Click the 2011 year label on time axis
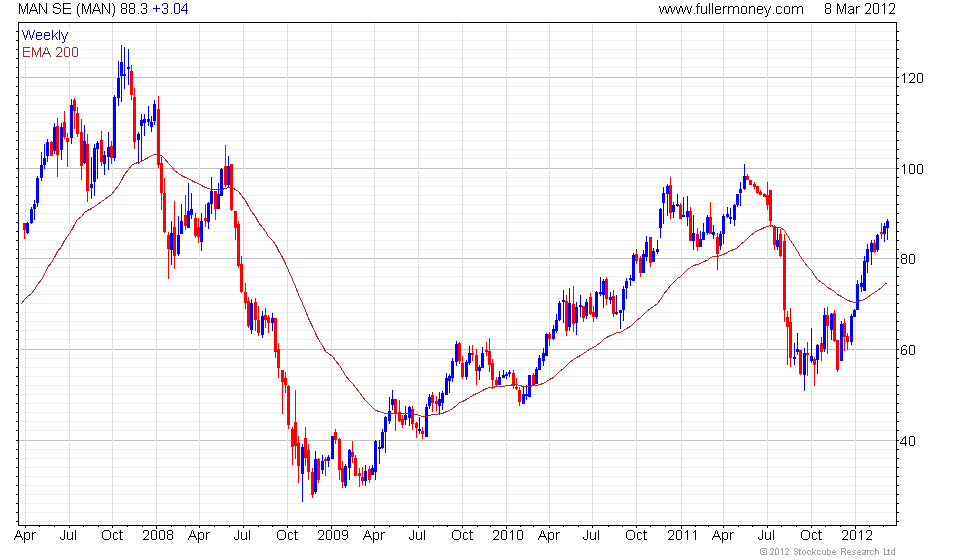The width and height of the screenshot is (980, 560). [682, 536]
